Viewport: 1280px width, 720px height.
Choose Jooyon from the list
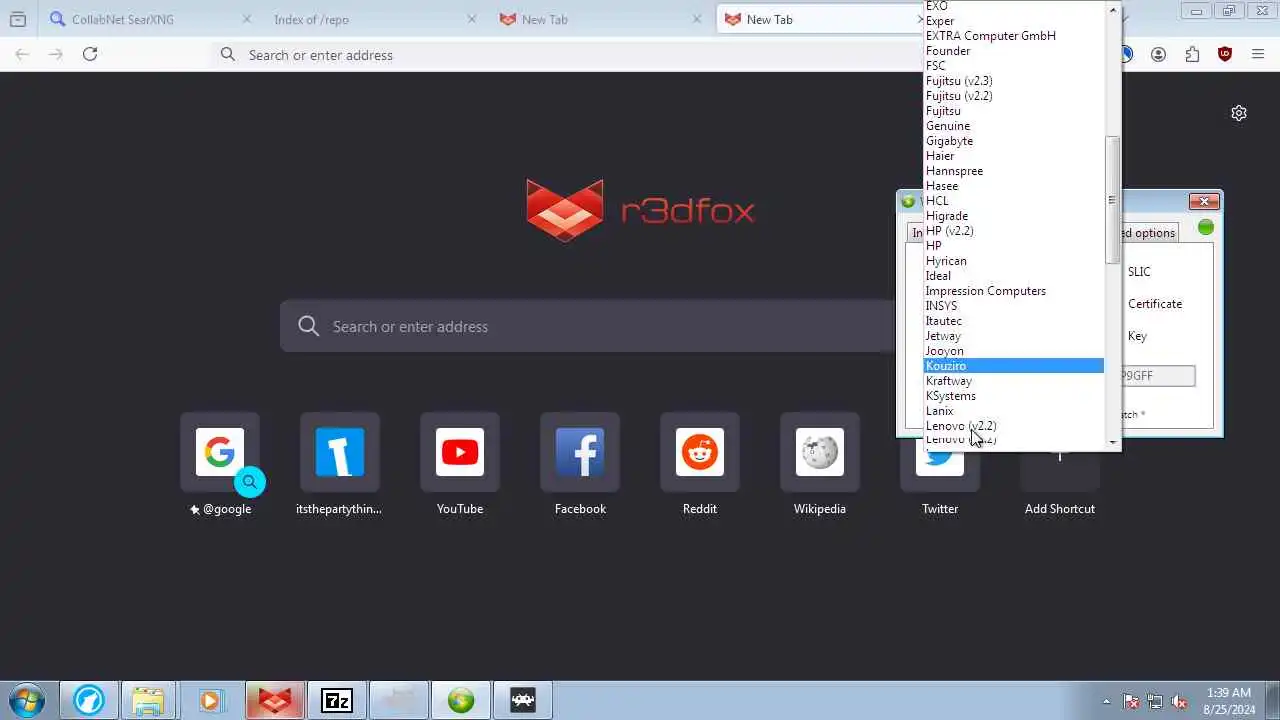click(1013, 351)
